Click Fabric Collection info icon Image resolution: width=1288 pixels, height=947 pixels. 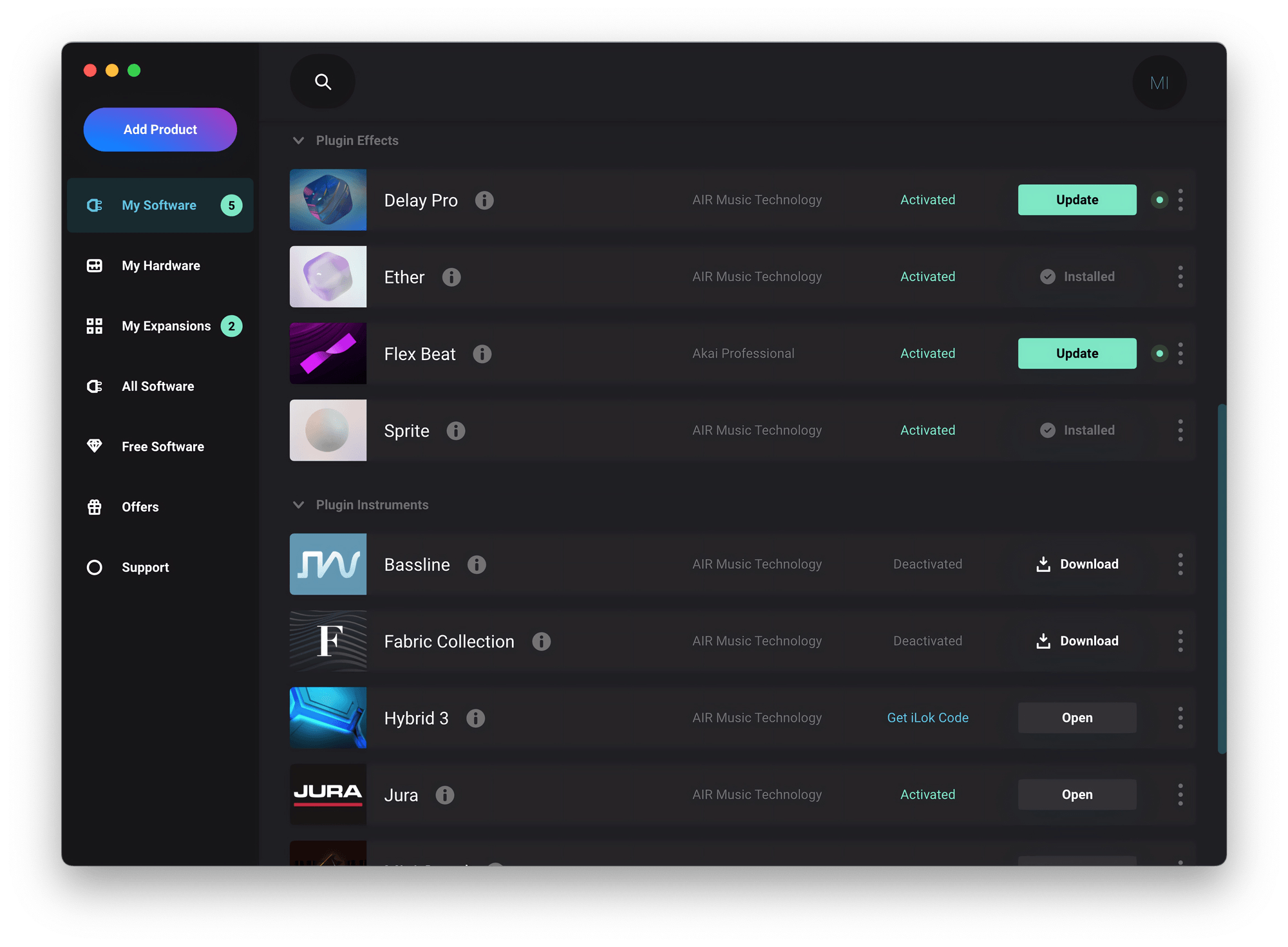(x=541, y=642)
